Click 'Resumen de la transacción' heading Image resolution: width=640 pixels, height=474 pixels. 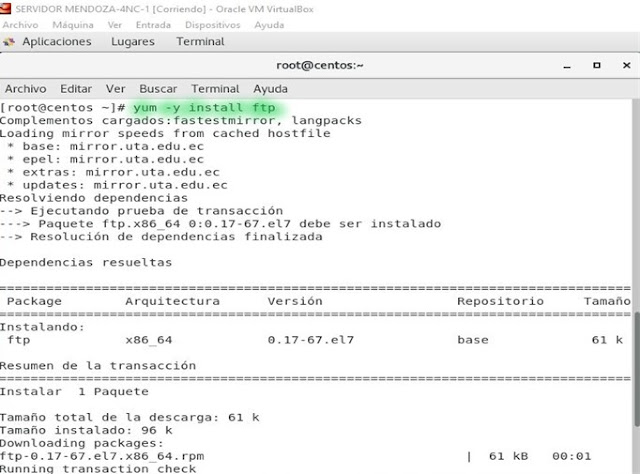click(98, 366)
